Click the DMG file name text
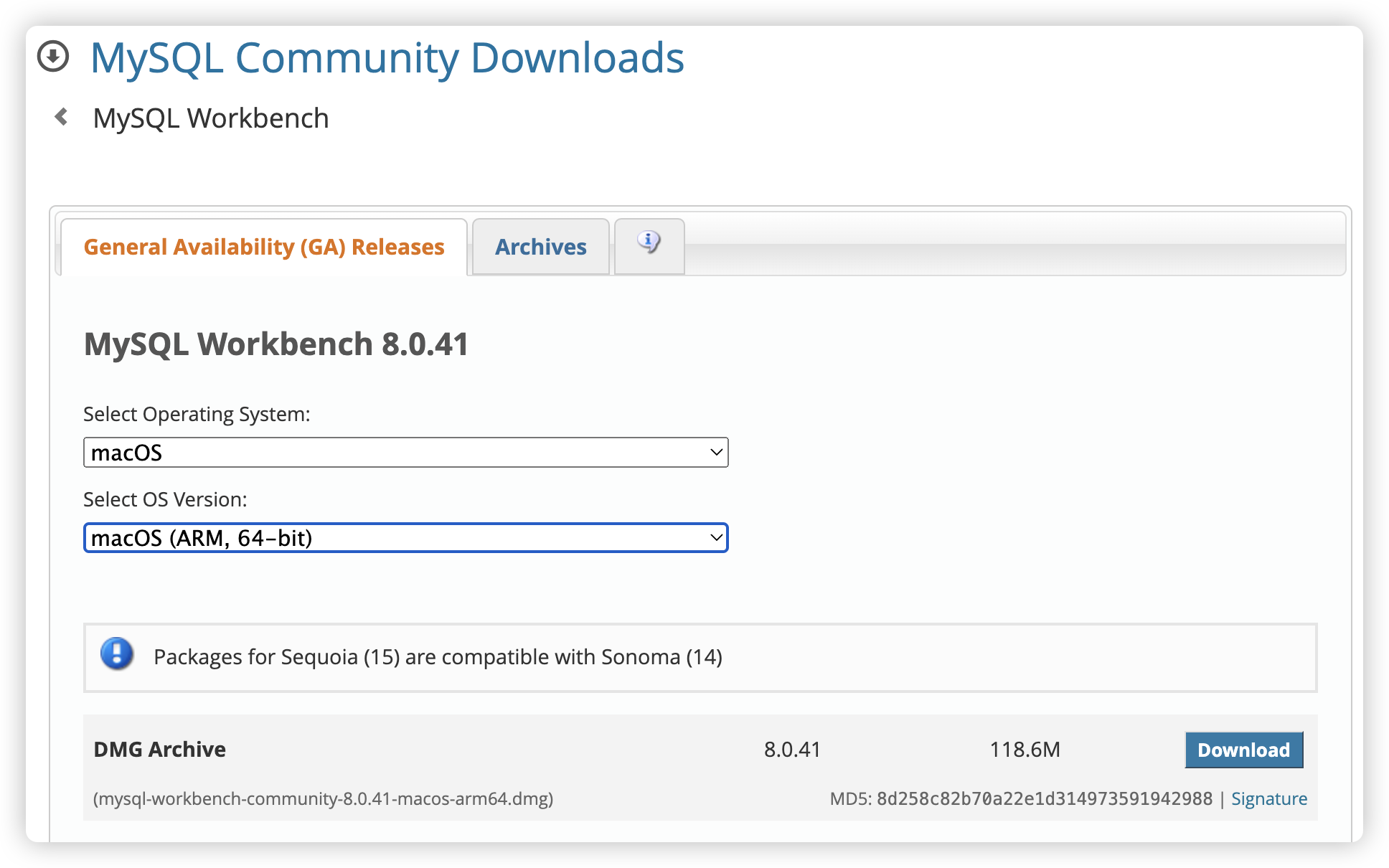This screenshot has height=868, width=1389. coord(323,798)
